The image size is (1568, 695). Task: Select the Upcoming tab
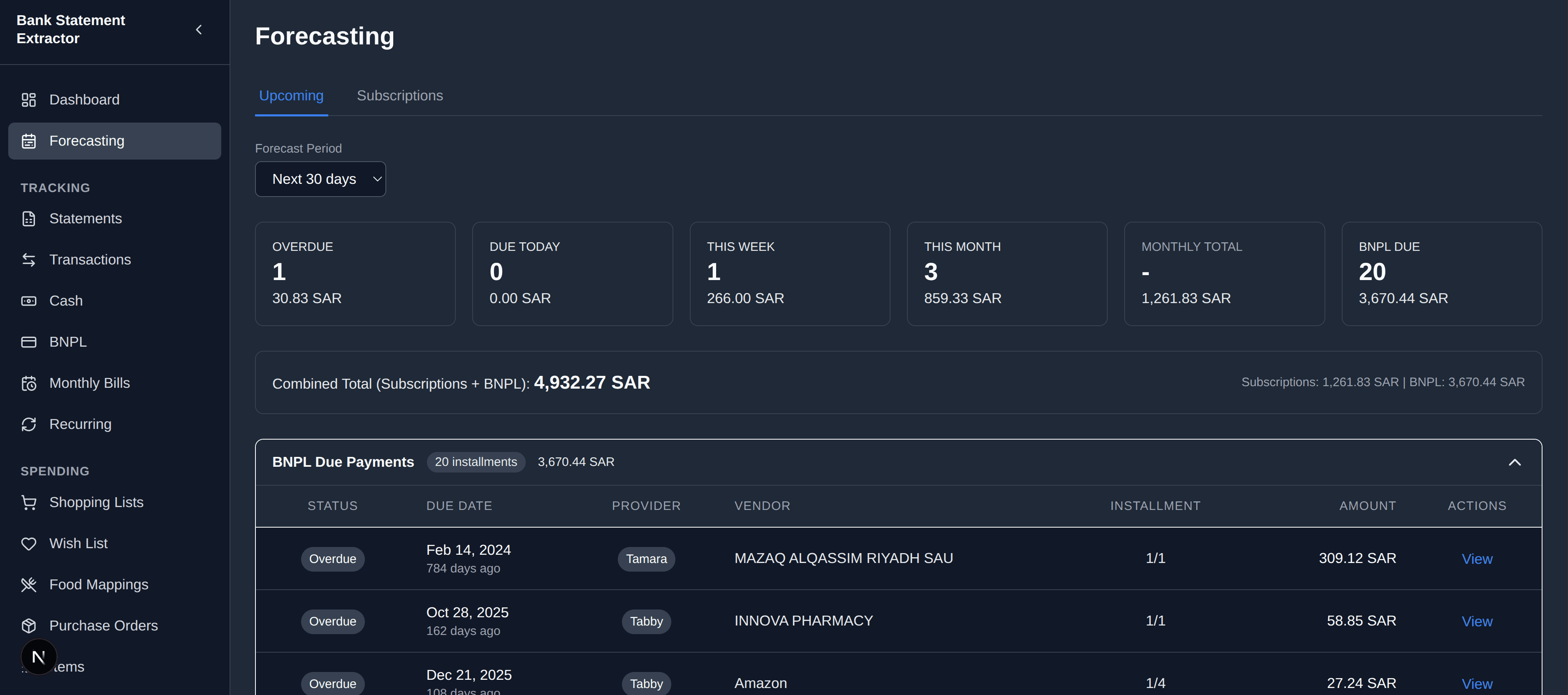coord(291,95)
